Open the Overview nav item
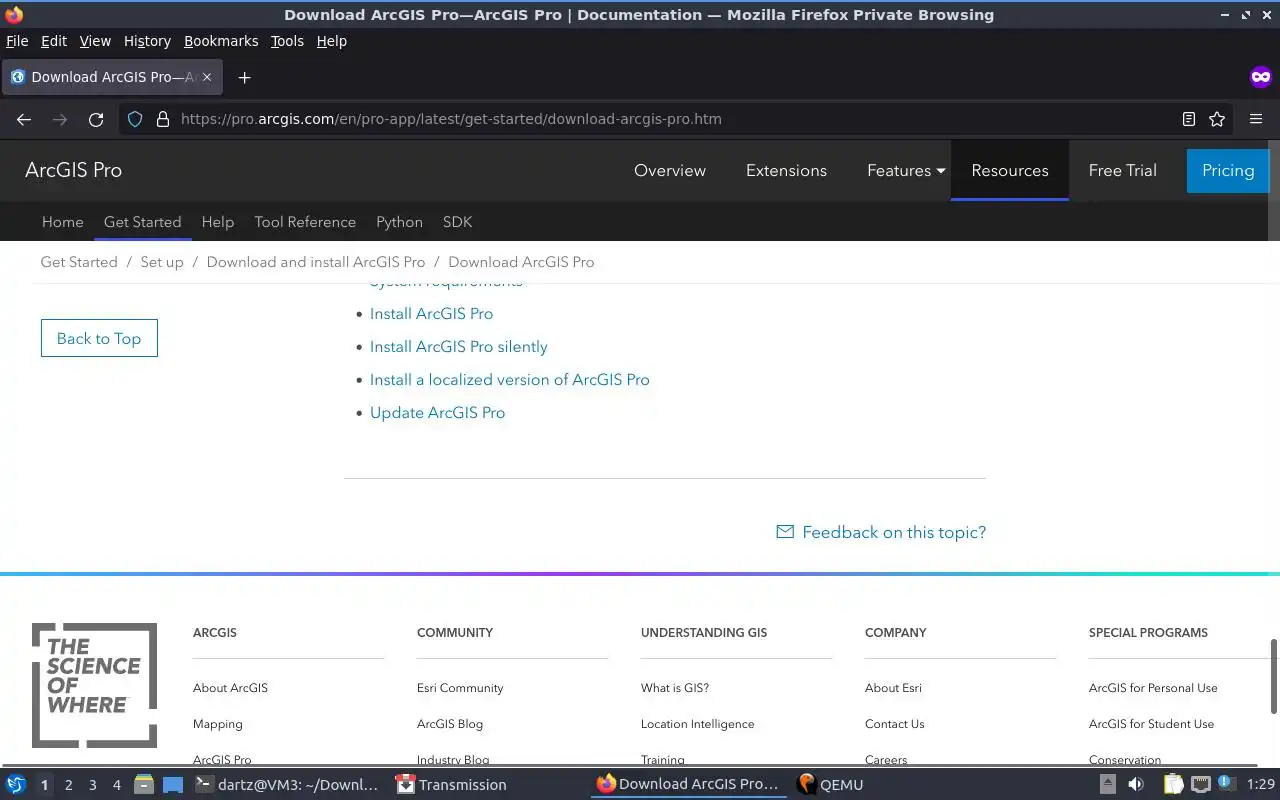This screenshot has height=800, width=1280. 670,171
